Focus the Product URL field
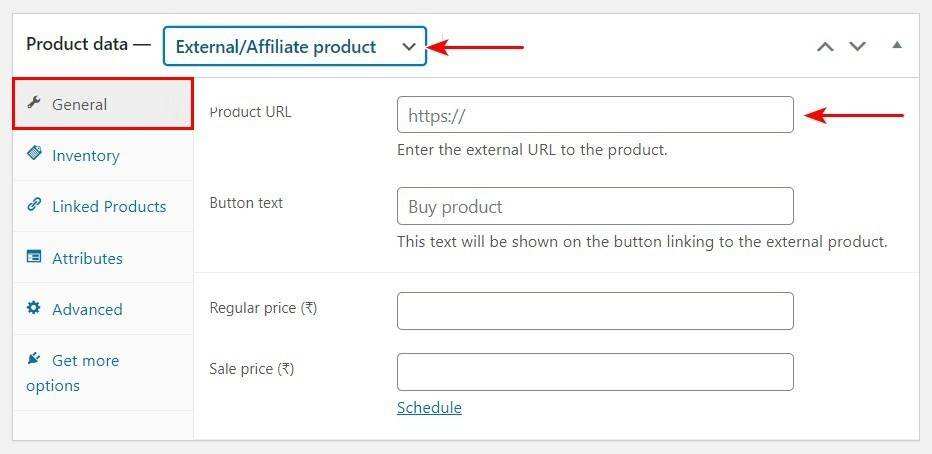The width and height of the screenshot is (932, 454). click(595, 115)
